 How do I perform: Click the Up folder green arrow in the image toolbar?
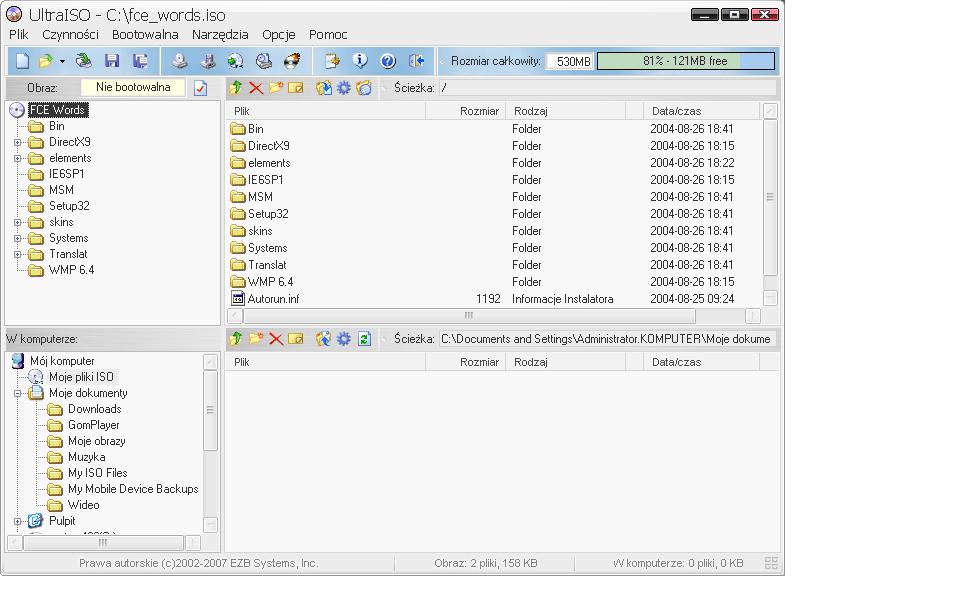point(236,88)
